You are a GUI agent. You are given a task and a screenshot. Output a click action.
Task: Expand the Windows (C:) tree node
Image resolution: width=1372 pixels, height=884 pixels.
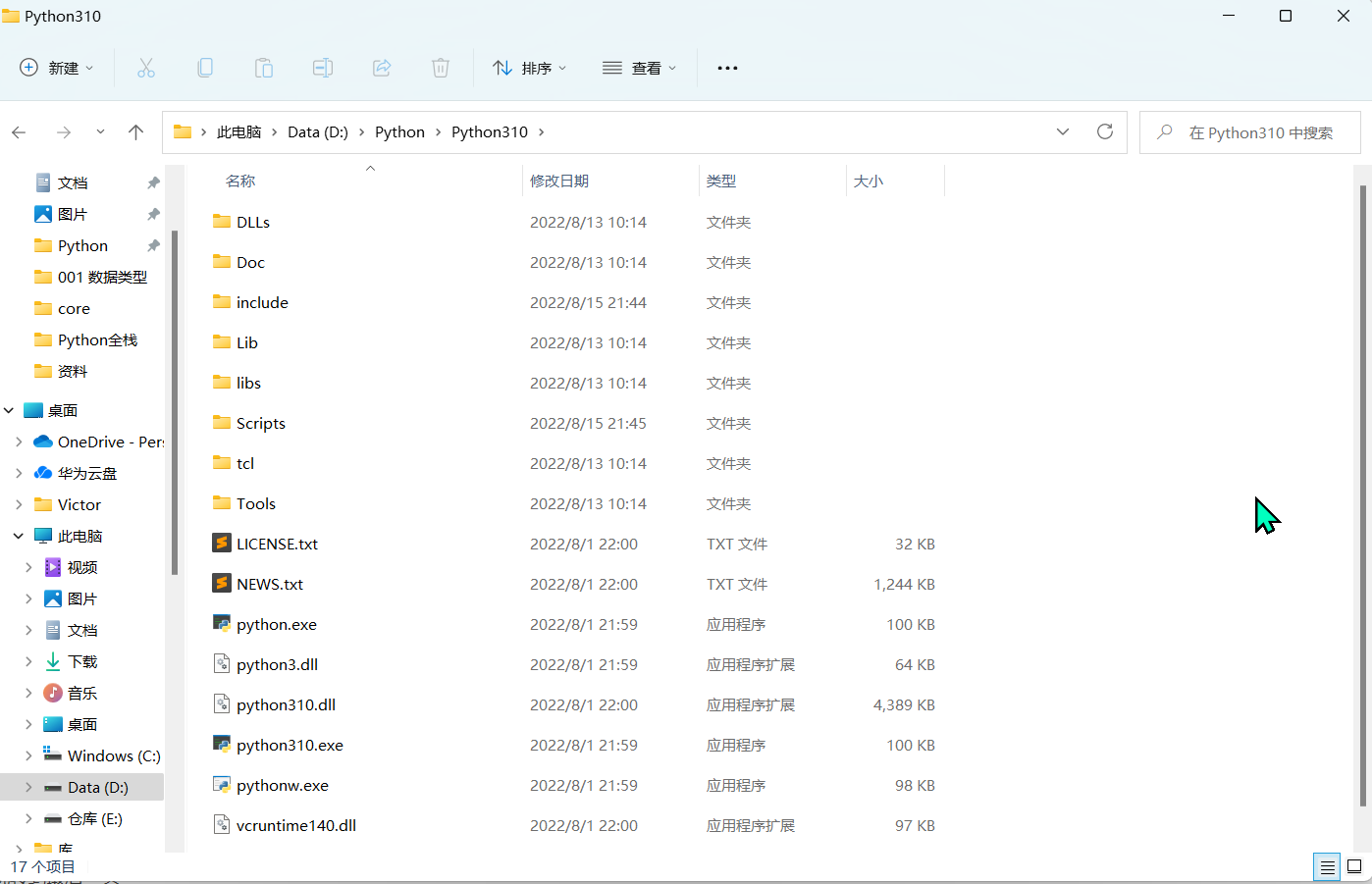pos(28,755)
